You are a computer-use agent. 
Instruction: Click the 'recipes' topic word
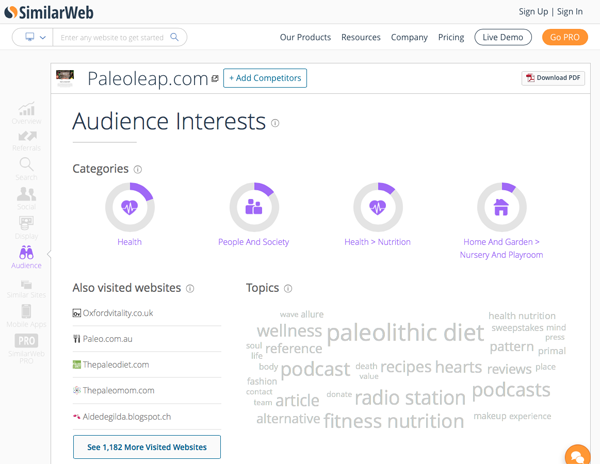(x=406, y=367)
